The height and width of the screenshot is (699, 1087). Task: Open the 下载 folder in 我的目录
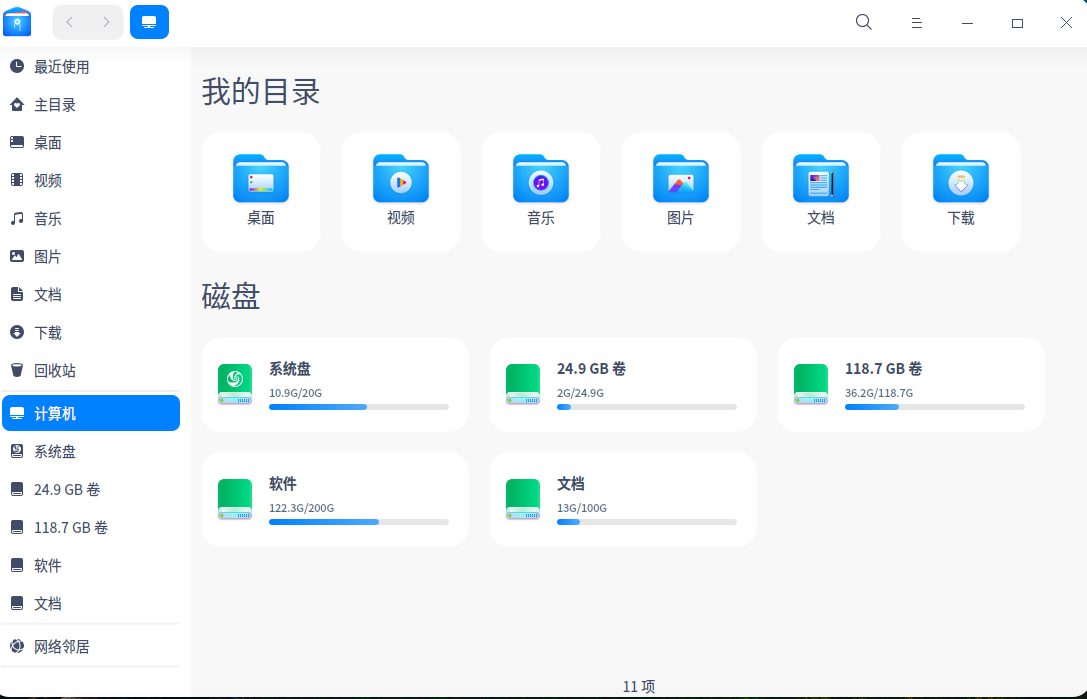(960, 191)
